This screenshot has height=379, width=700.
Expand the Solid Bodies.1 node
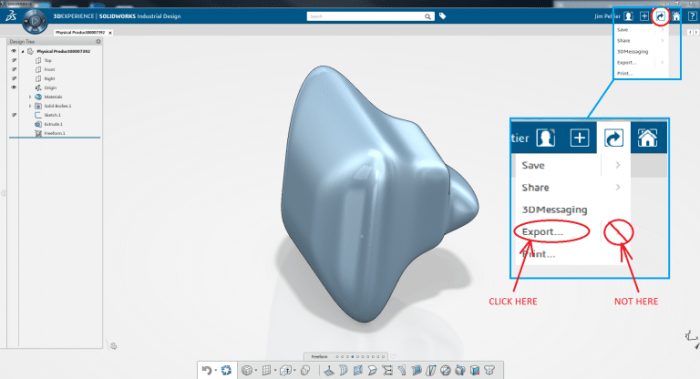click(x=30, y=106)
